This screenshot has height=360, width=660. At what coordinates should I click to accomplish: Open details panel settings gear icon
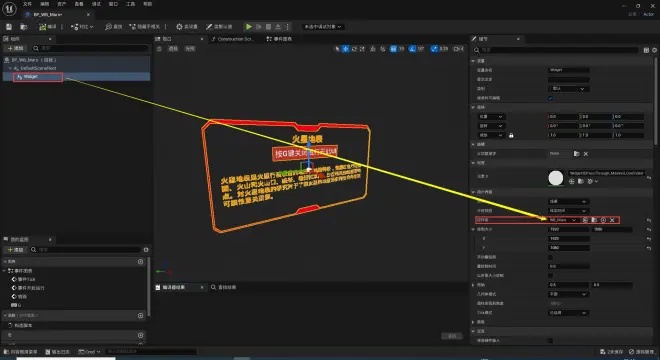655,50
